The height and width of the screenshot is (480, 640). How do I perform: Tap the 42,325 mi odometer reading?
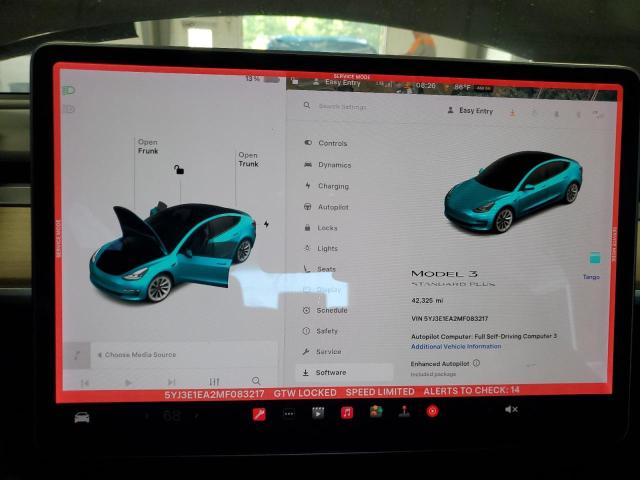427,300
